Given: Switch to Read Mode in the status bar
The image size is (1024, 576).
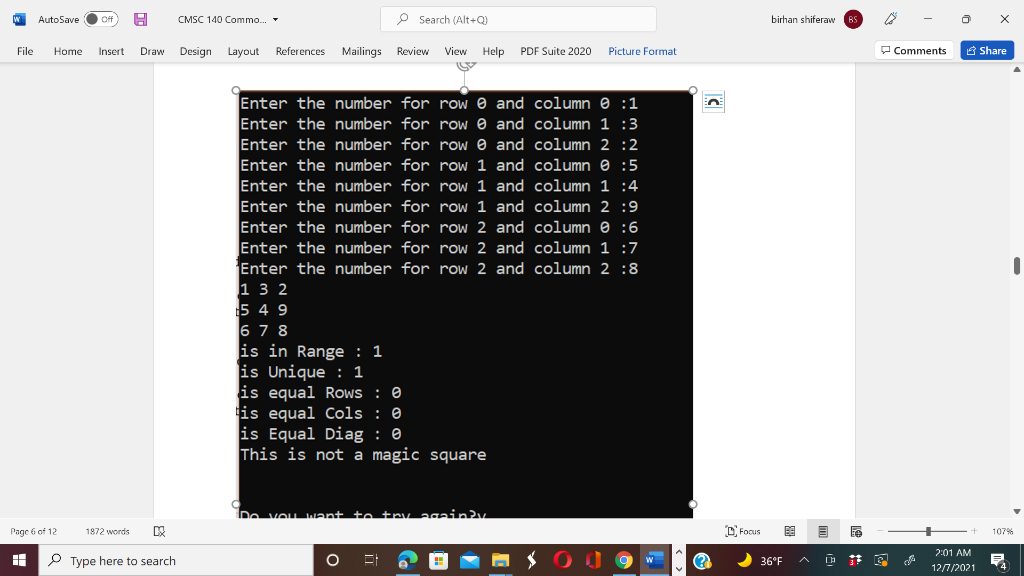Looking at the screenshot, I should 790,531.
